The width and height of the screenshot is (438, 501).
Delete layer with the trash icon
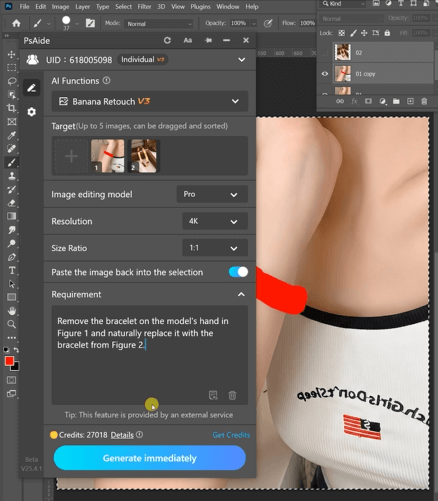tap(424, 101)
